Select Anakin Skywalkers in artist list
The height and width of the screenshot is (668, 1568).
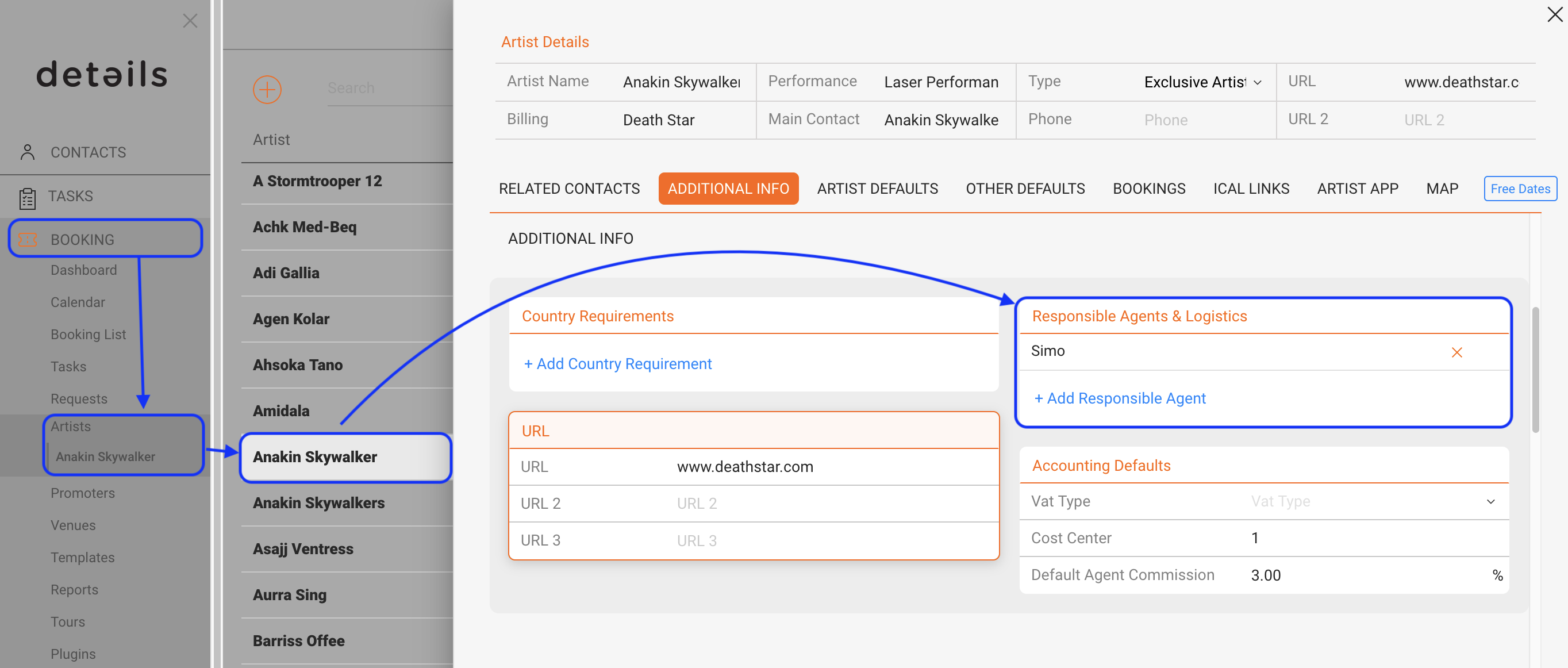[347, 504]
